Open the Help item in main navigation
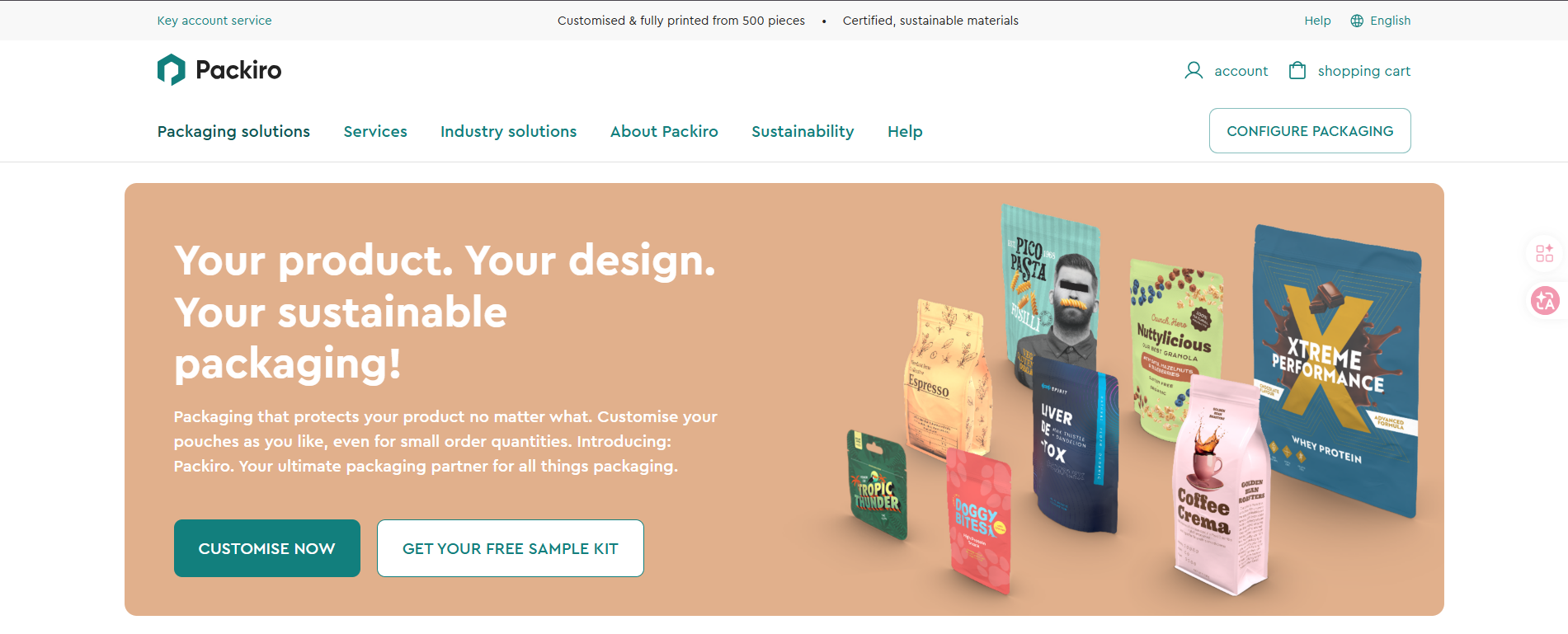The image size is (1568, 634). pos(905,131)
